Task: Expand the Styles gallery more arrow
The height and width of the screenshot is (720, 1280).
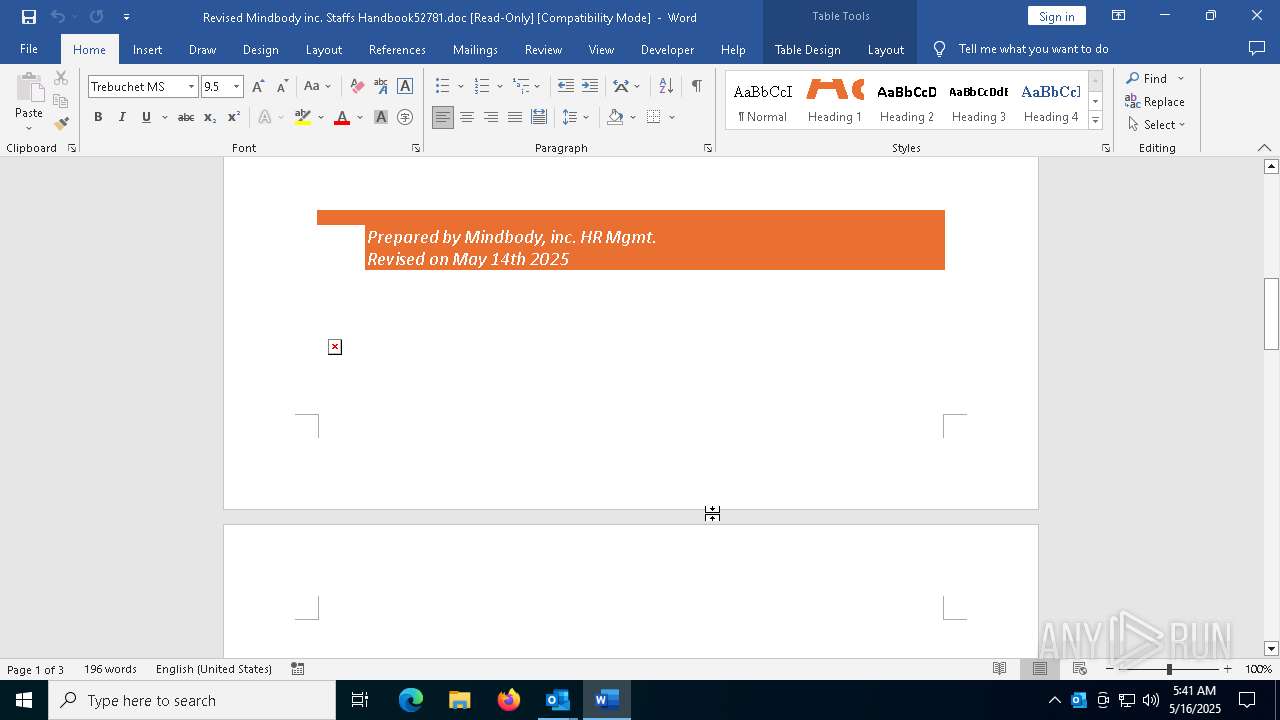Action: tap(1095, 121)
